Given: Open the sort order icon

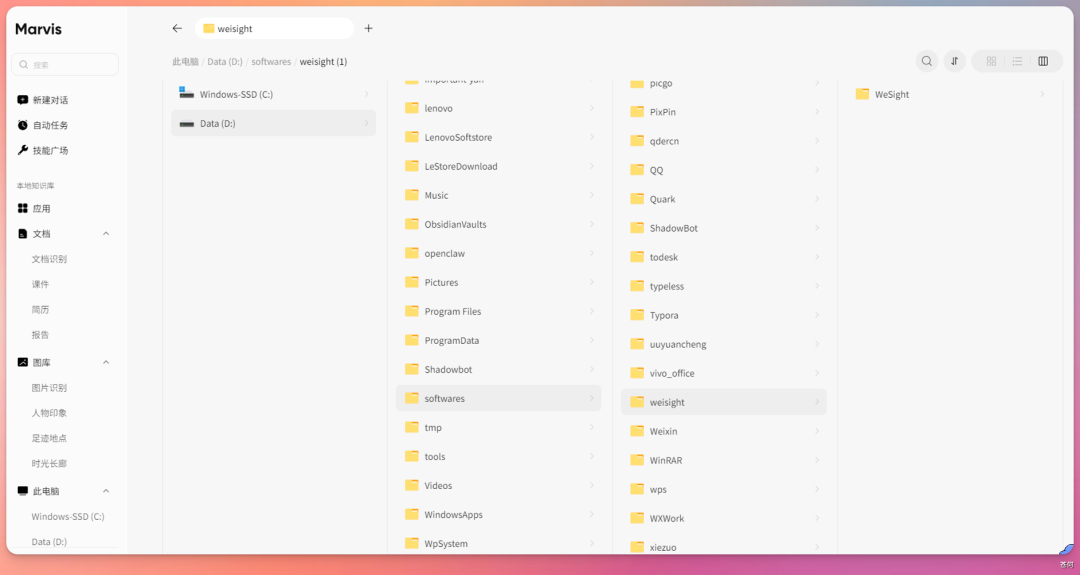Looking at the screenshot, I should point(955,61).
